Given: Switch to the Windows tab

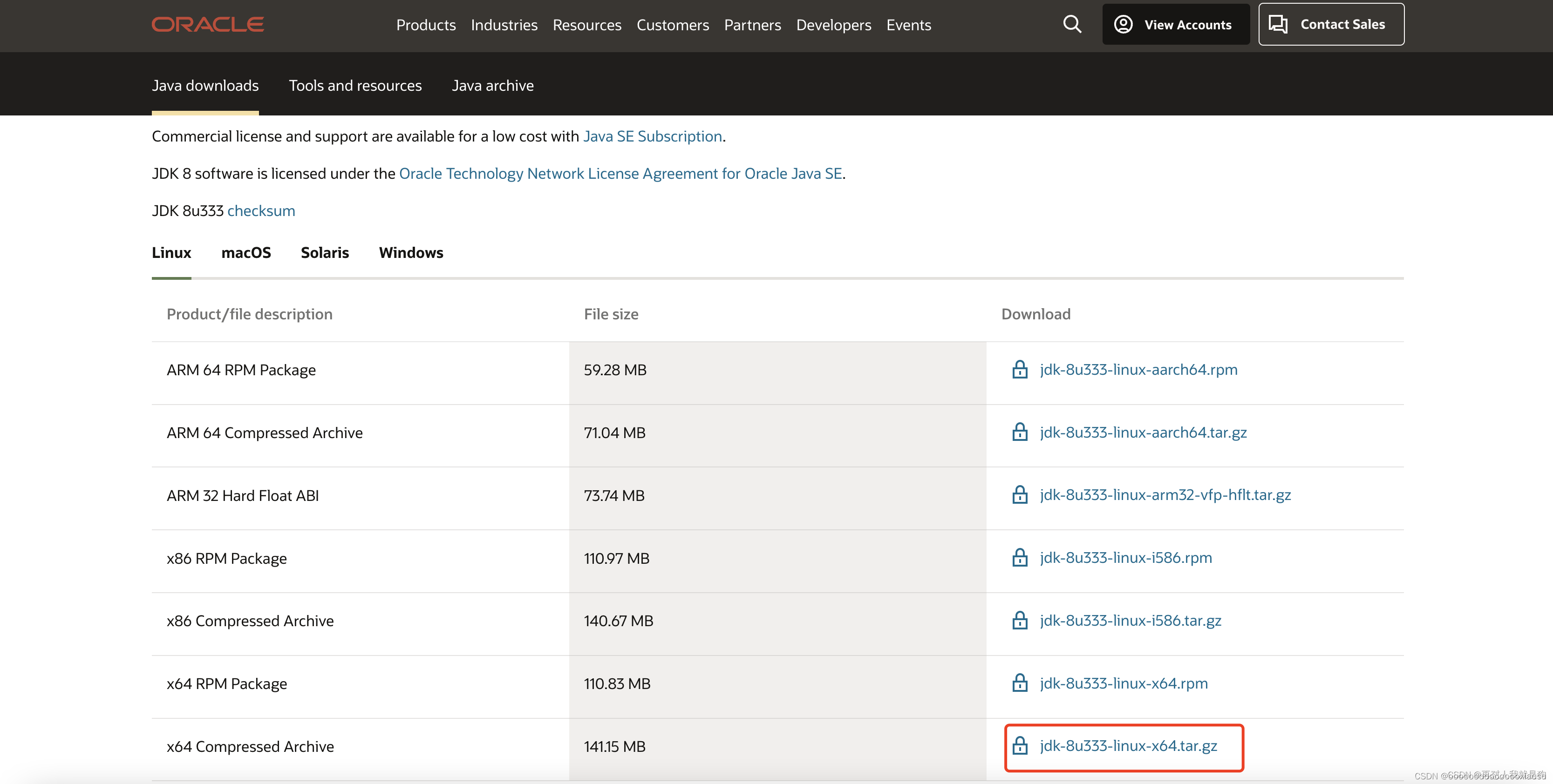Looking at the screenshot, I should (x=410, y=252).
